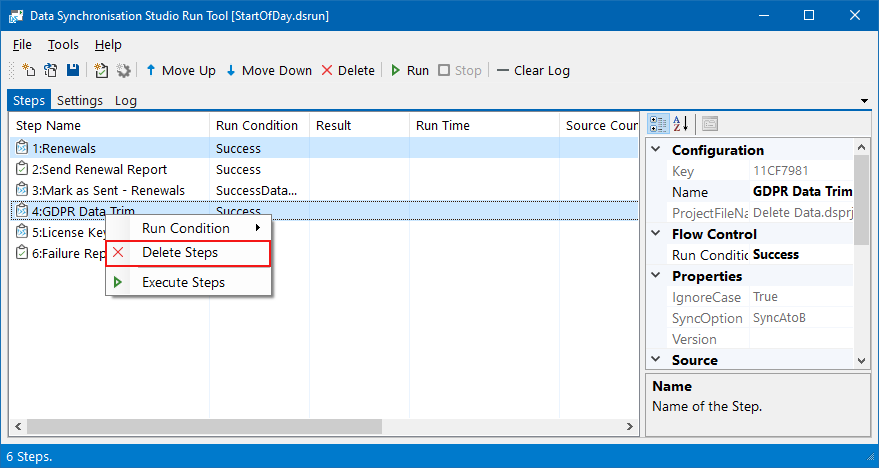Screen dimensions: 879x468
Task: Click Success run condition for 2:Send Renewal Report
Action: pos(238,169)
